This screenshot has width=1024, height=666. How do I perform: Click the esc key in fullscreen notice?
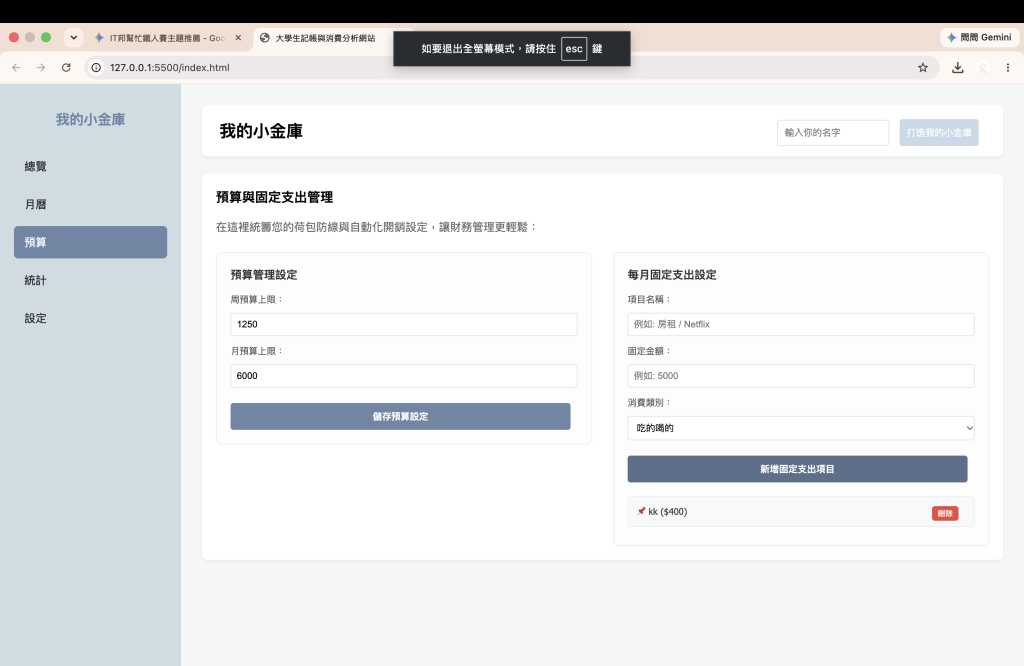point(574,49)
